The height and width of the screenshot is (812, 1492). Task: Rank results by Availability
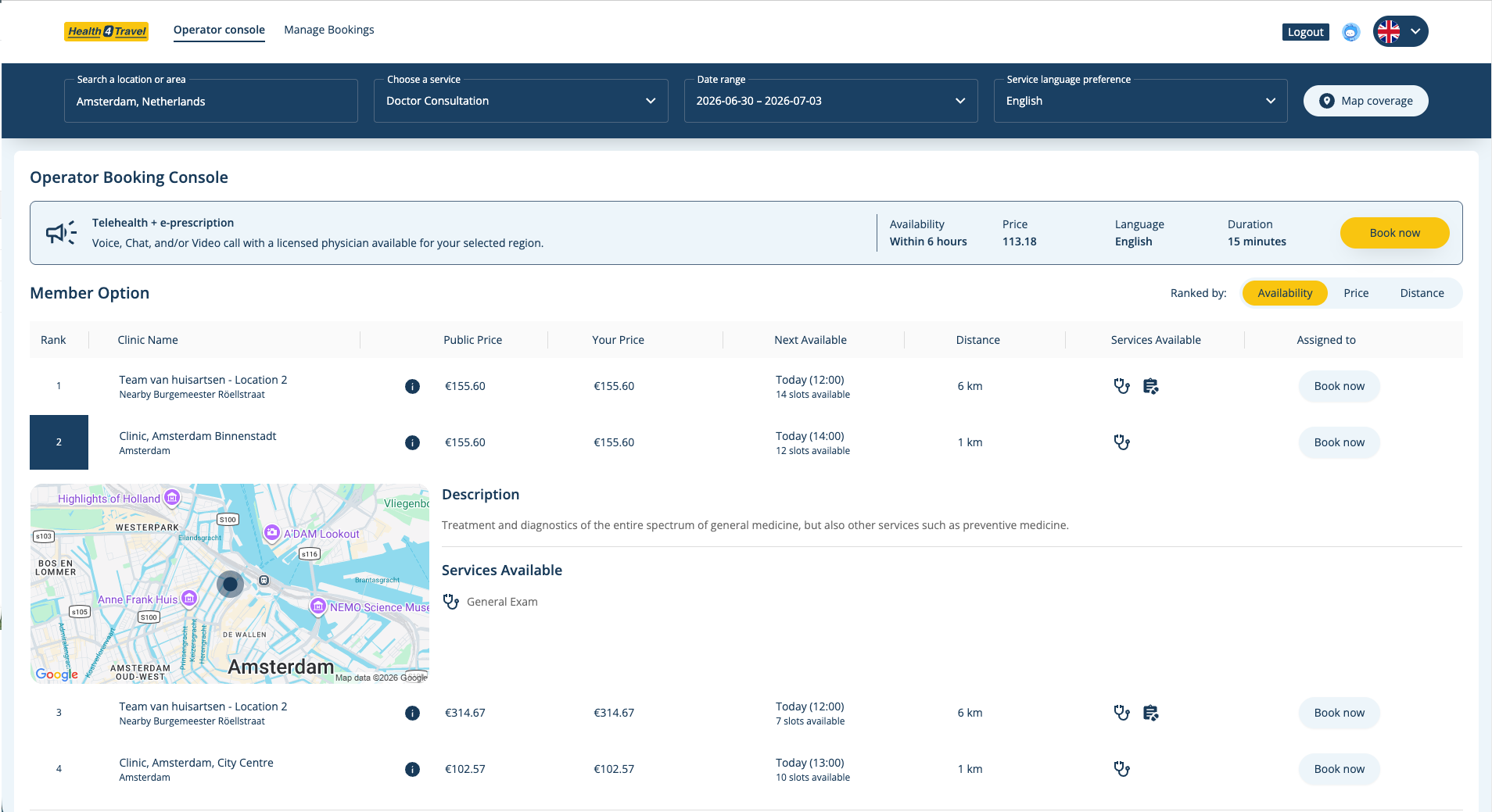pos(1285,293)
